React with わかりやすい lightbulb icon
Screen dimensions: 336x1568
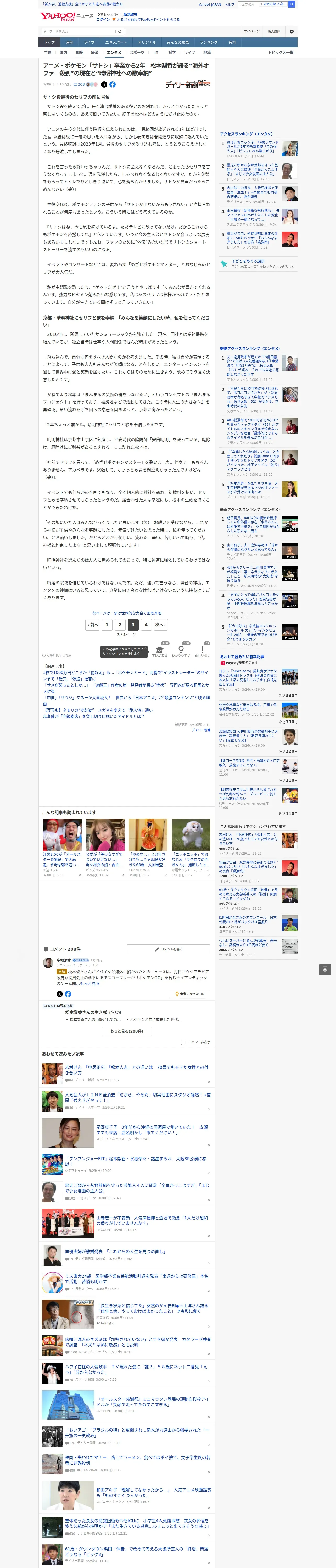tap(181, 649)
